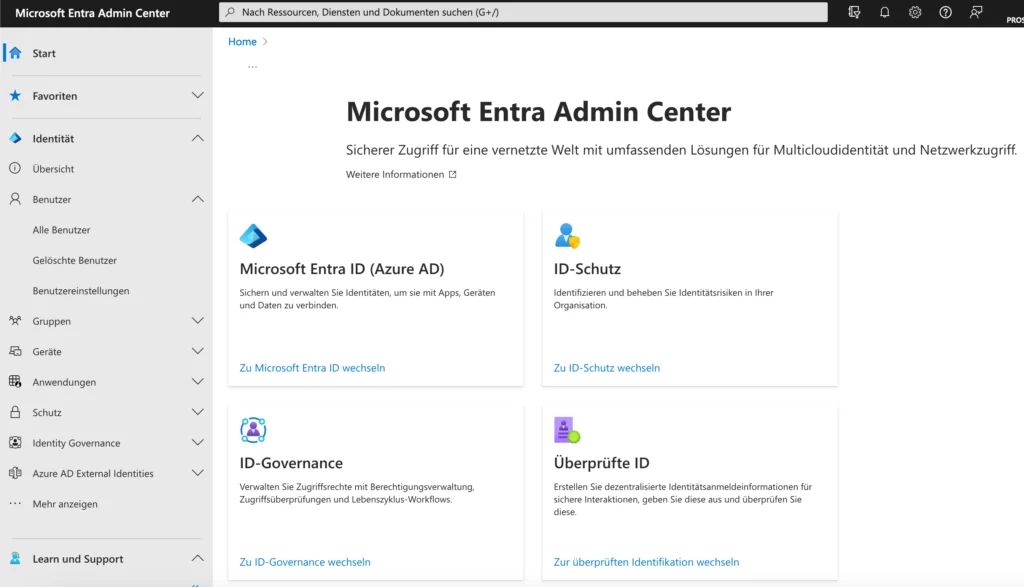Click the ID-Schutz card heading
Image resolution: width=1024 pixels, height=587 pixels.
pos(587,268)
